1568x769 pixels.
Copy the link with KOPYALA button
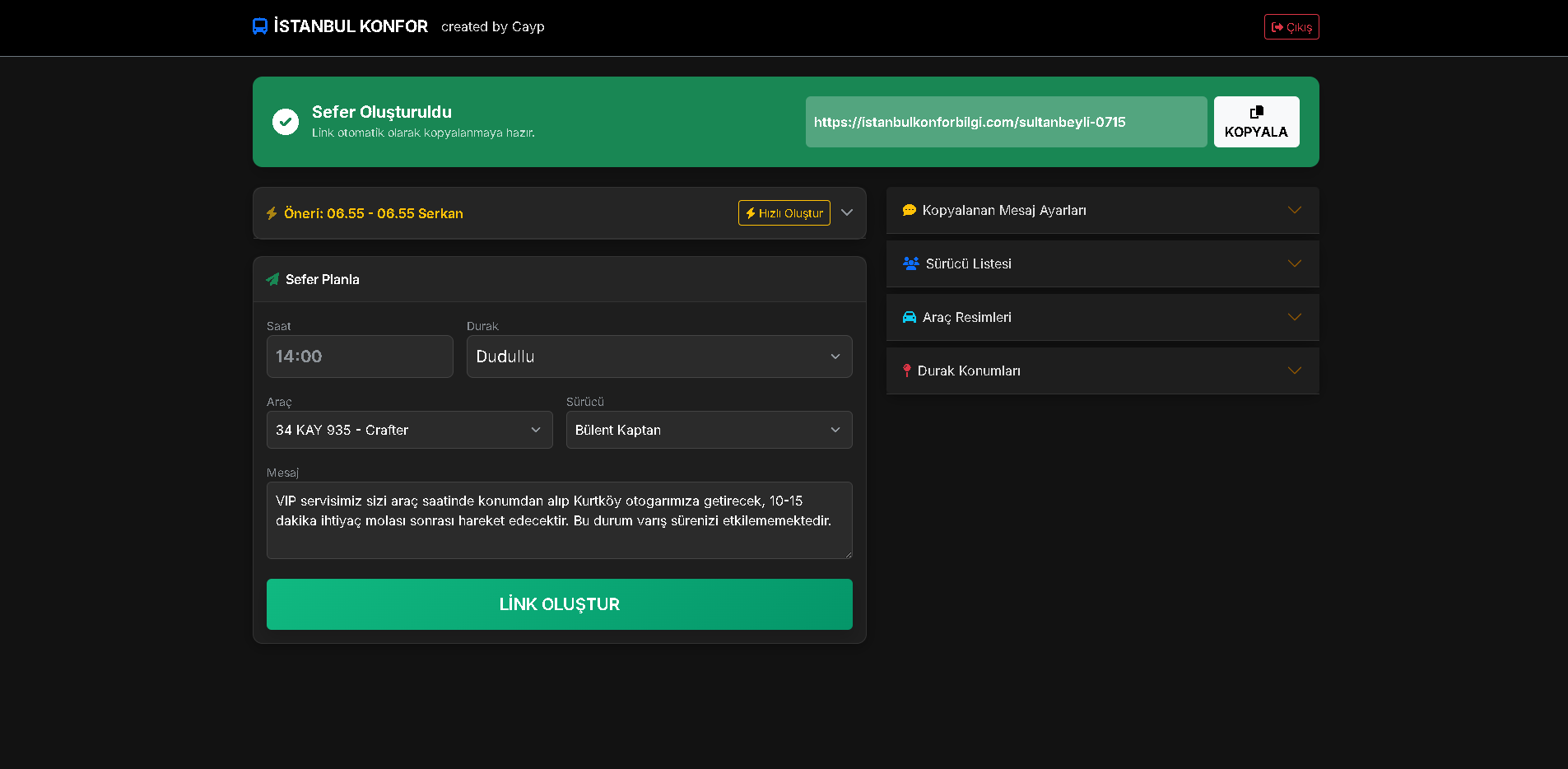pos(1256,122)
